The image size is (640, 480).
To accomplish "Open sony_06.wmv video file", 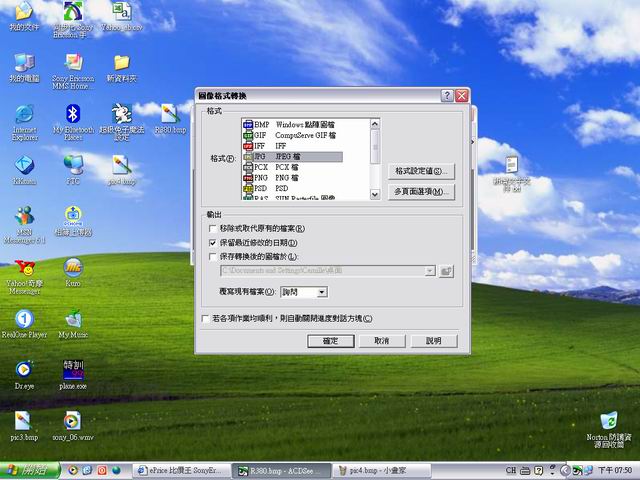I will pos(73,426).
